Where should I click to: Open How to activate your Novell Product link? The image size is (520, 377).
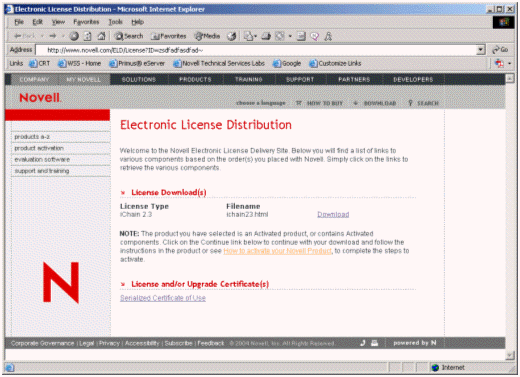(x=277, y=251)
